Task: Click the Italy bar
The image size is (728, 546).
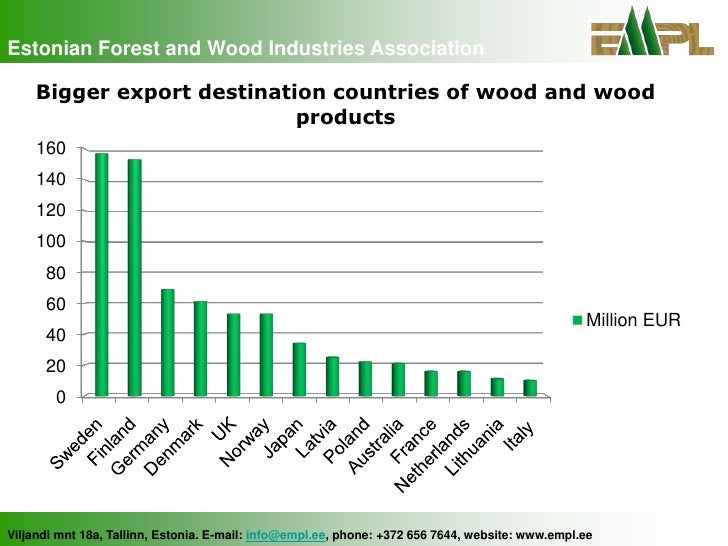Action: [530, 388]
